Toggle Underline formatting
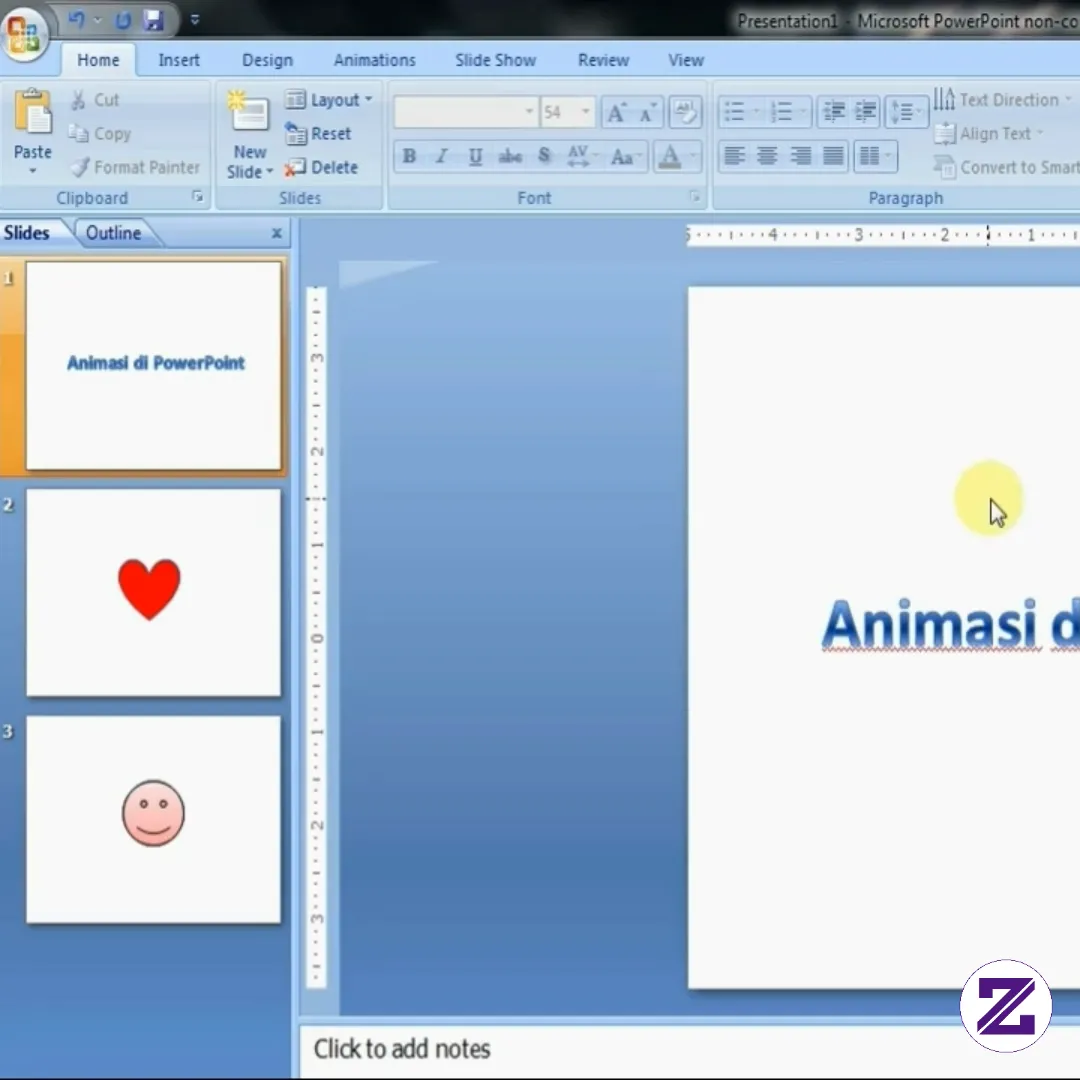The image size is (1080, 1080). (475, 156)
